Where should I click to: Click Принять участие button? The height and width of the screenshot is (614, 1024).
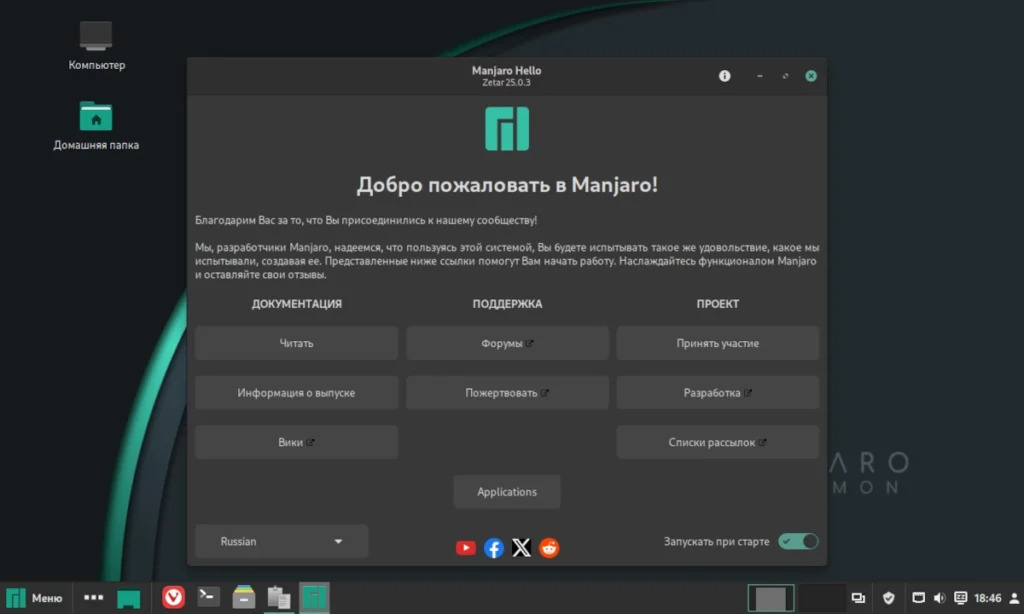coord(718,343)
